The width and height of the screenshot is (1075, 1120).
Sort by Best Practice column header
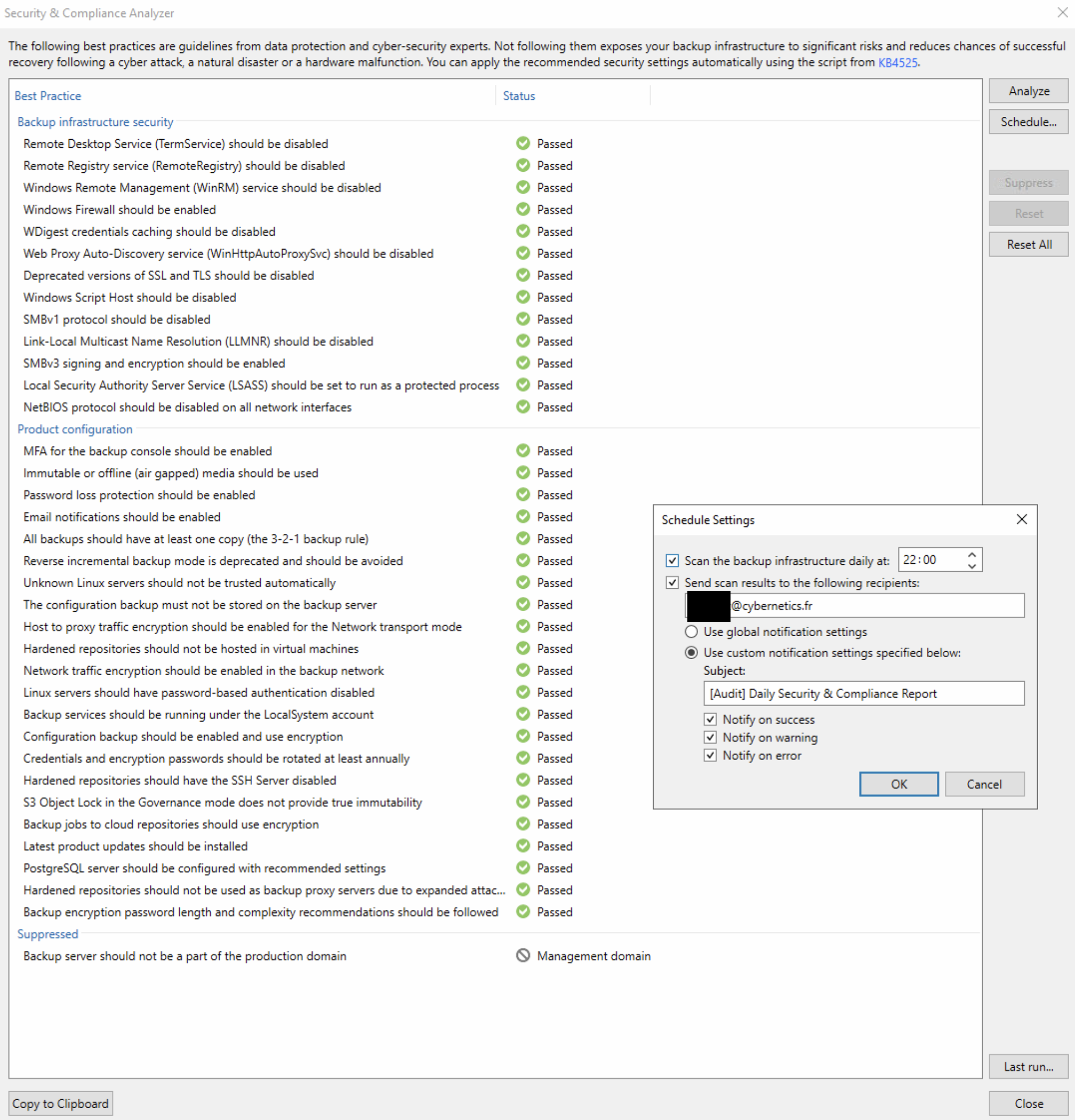48,96
